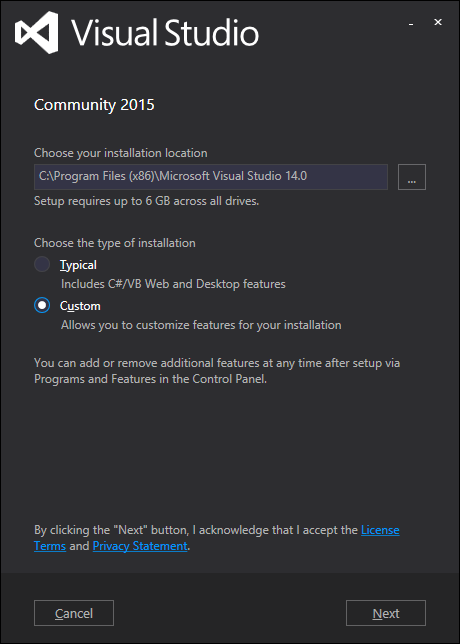The width and height of the screenshot is (460, 644).
Task: Minimize the Visual Studio setup window
Action: (x=410, y=23)
